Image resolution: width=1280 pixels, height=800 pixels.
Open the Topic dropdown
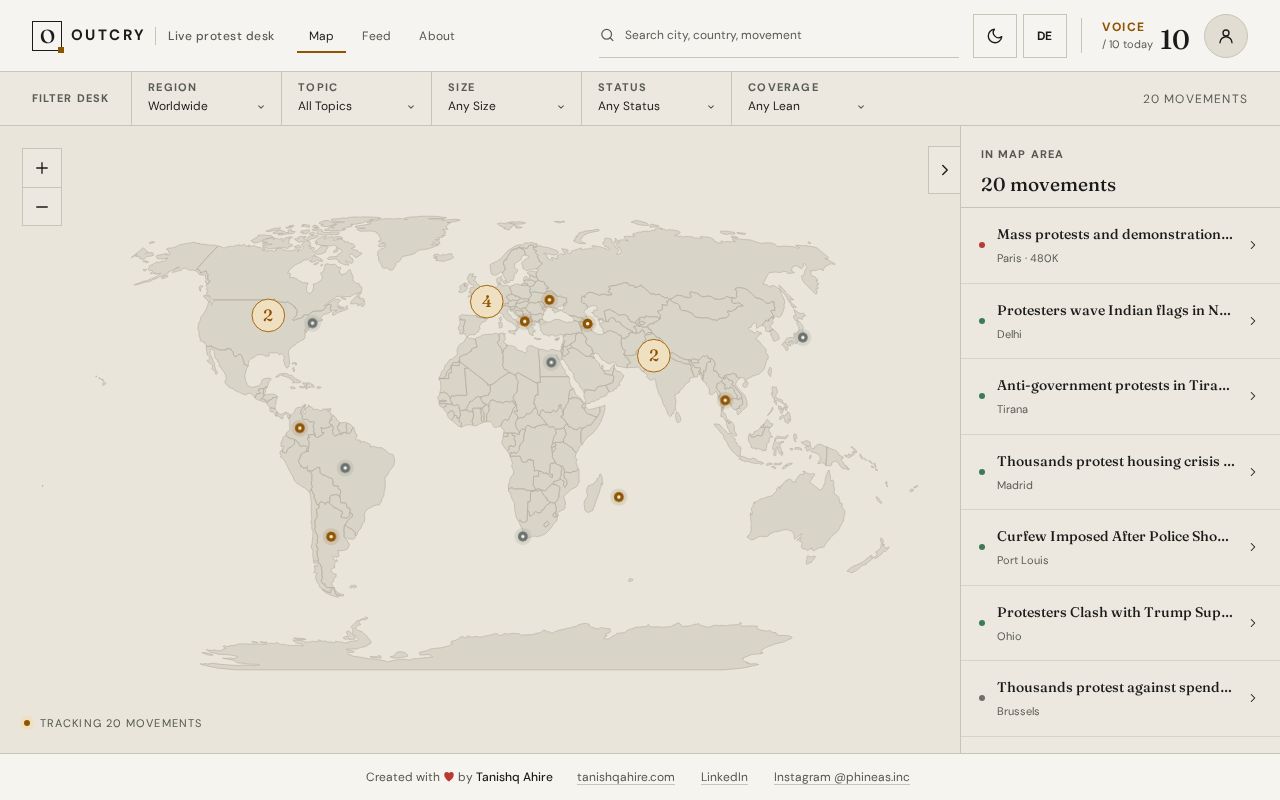click(x=356, y=98)
